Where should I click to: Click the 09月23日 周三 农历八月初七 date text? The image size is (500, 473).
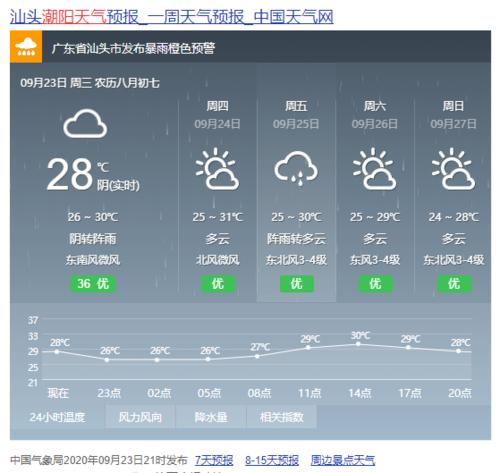click(x=90, y=83)
